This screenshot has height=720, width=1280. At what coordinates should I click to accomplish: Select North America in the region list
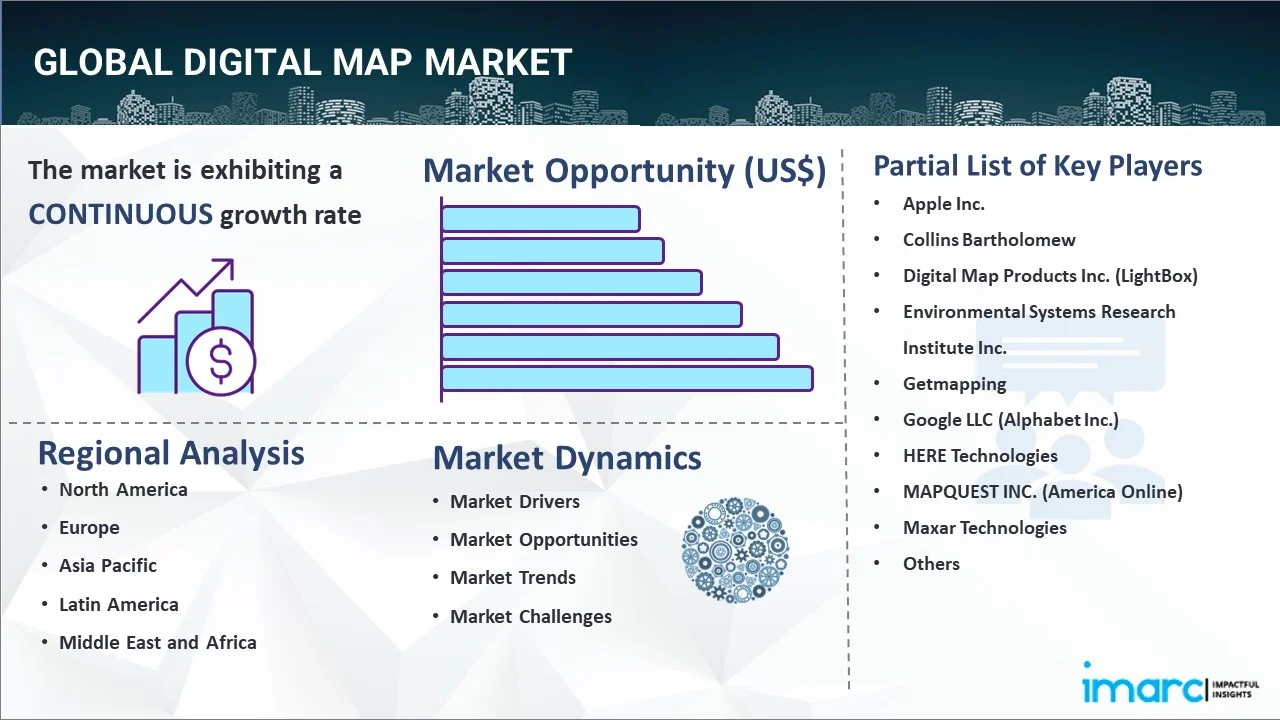point(123,489)
